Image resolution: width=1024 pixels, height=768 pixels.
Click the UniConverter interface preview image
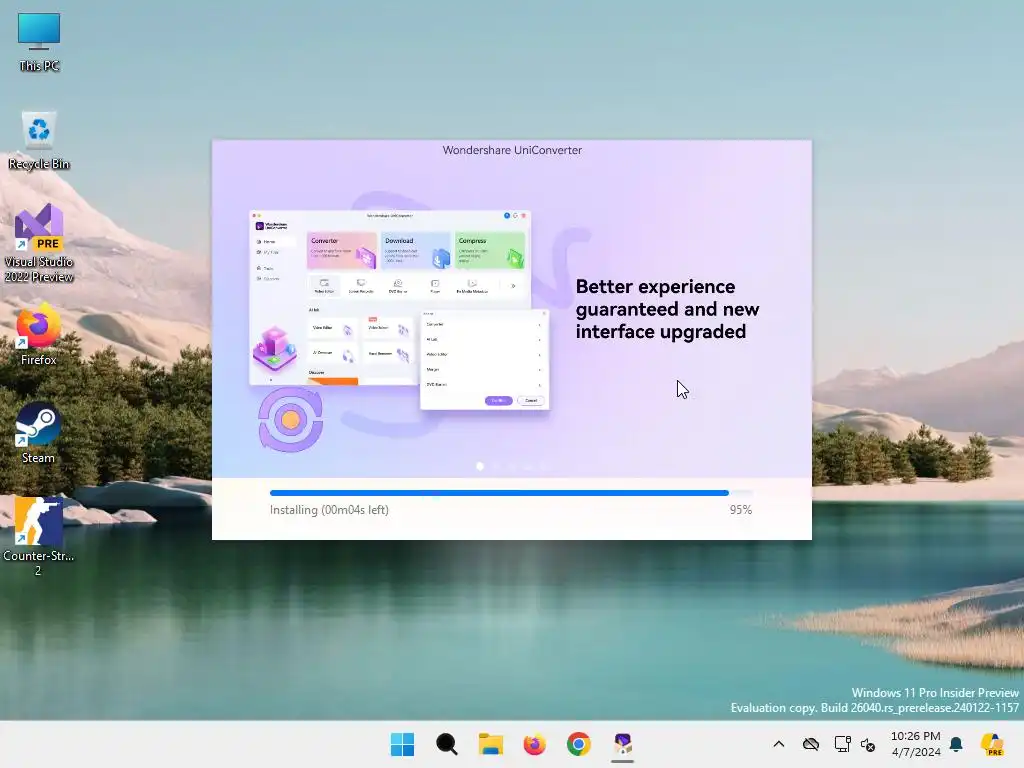tap(400, 311)
